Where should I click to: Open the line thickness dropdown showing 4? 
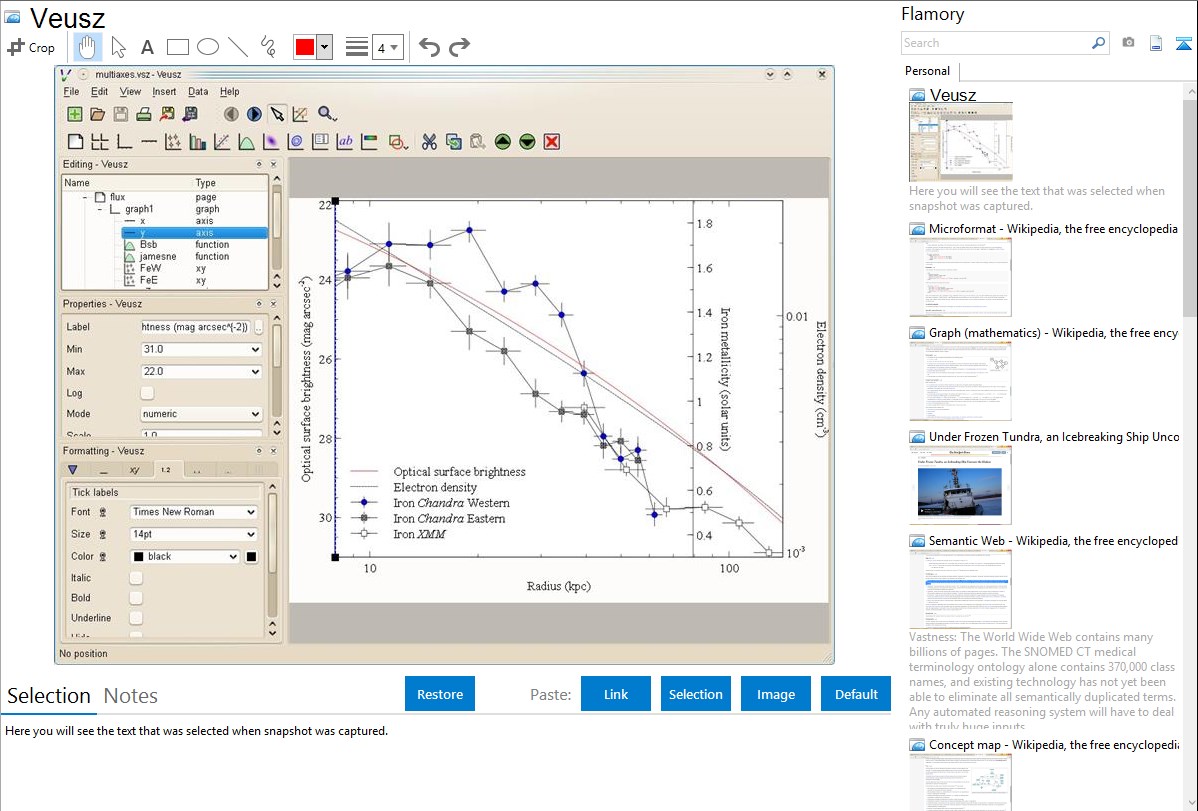pos(387,47)
